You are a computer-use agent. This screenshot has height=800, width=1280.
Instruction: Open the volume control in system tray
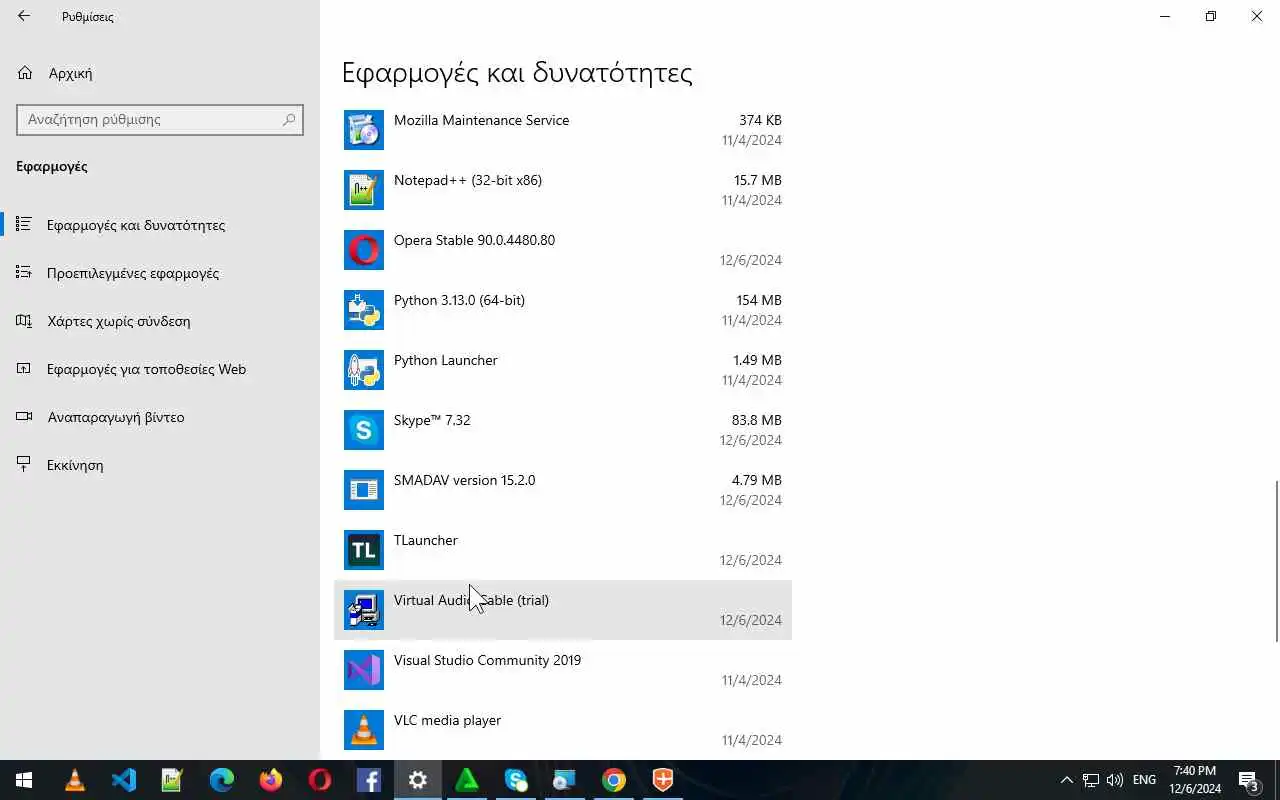[x=1115, y=780]
